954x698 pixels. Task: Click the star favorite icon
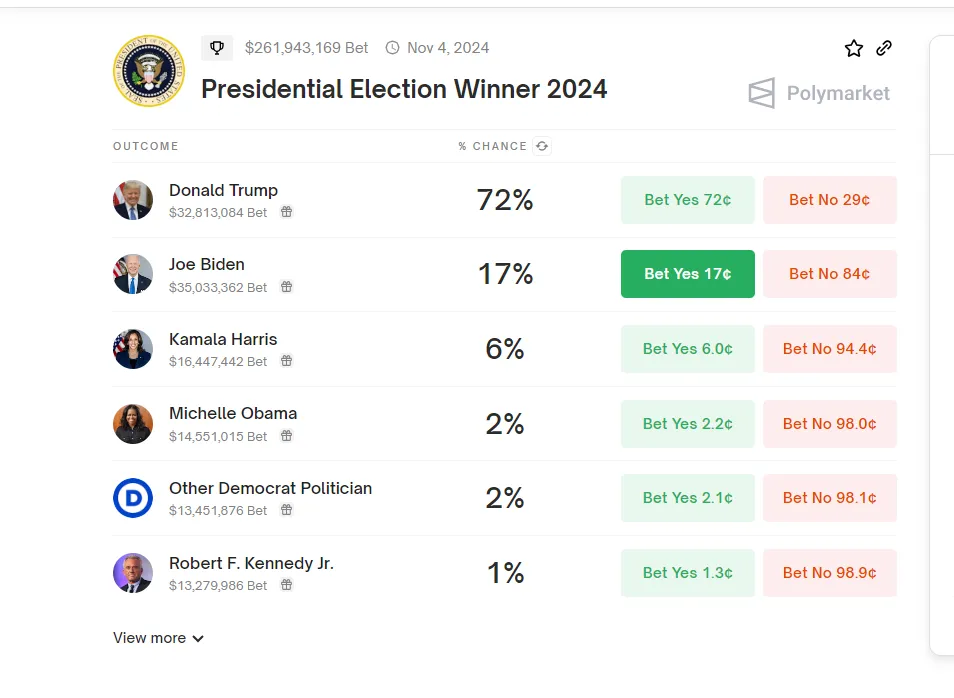coord(853,48)
